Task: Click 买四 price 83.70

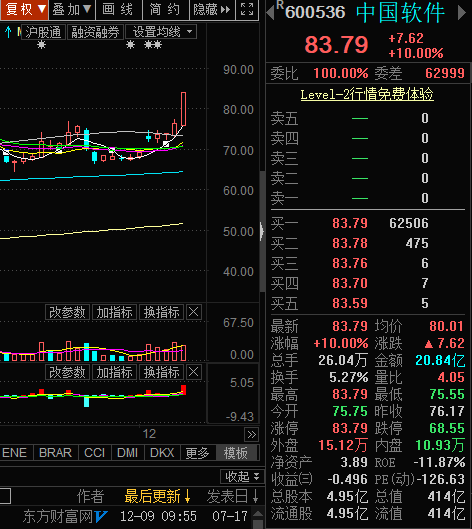Action: pyautogui.click(x=350, y=283)
